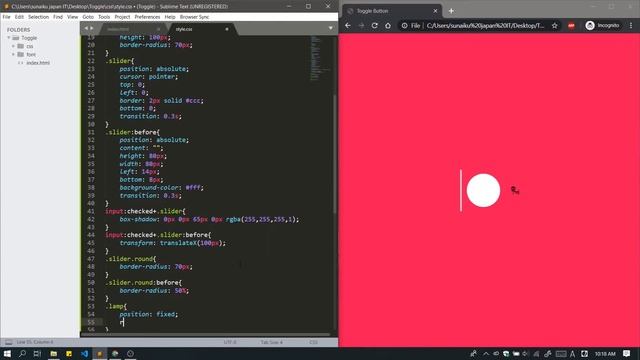Viewport: 640px width, 360px height.
Task: Switch to the style.css editor tab
Action: click(184, 29)
